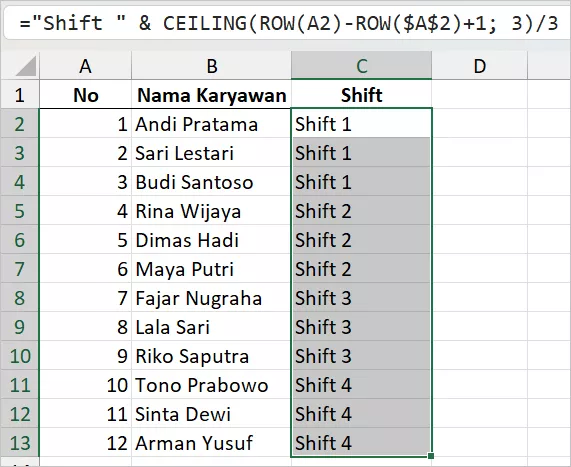This screenshot has height=467, width=571.
Task: Select row 12 header
Action: (x=20, y=414)
